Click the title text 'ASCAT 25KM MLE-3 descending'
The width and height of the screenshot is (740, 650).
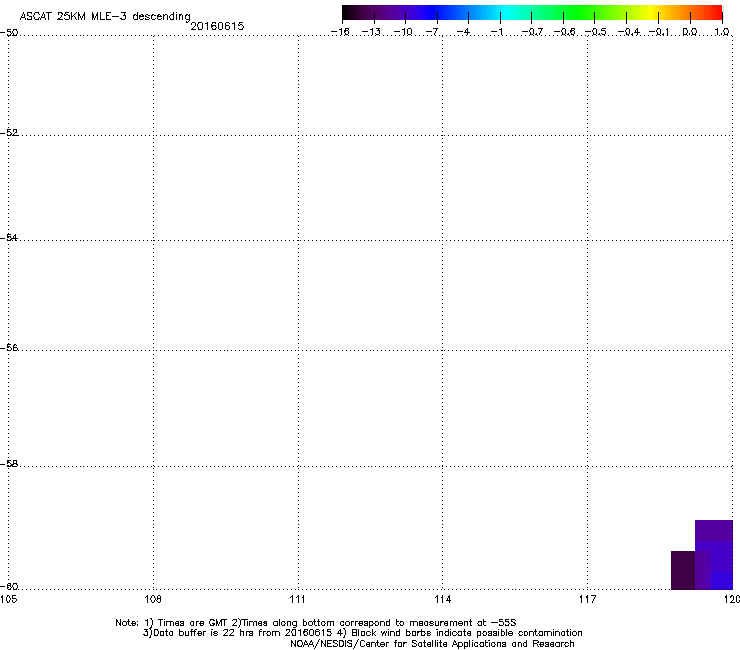[105, 17]
